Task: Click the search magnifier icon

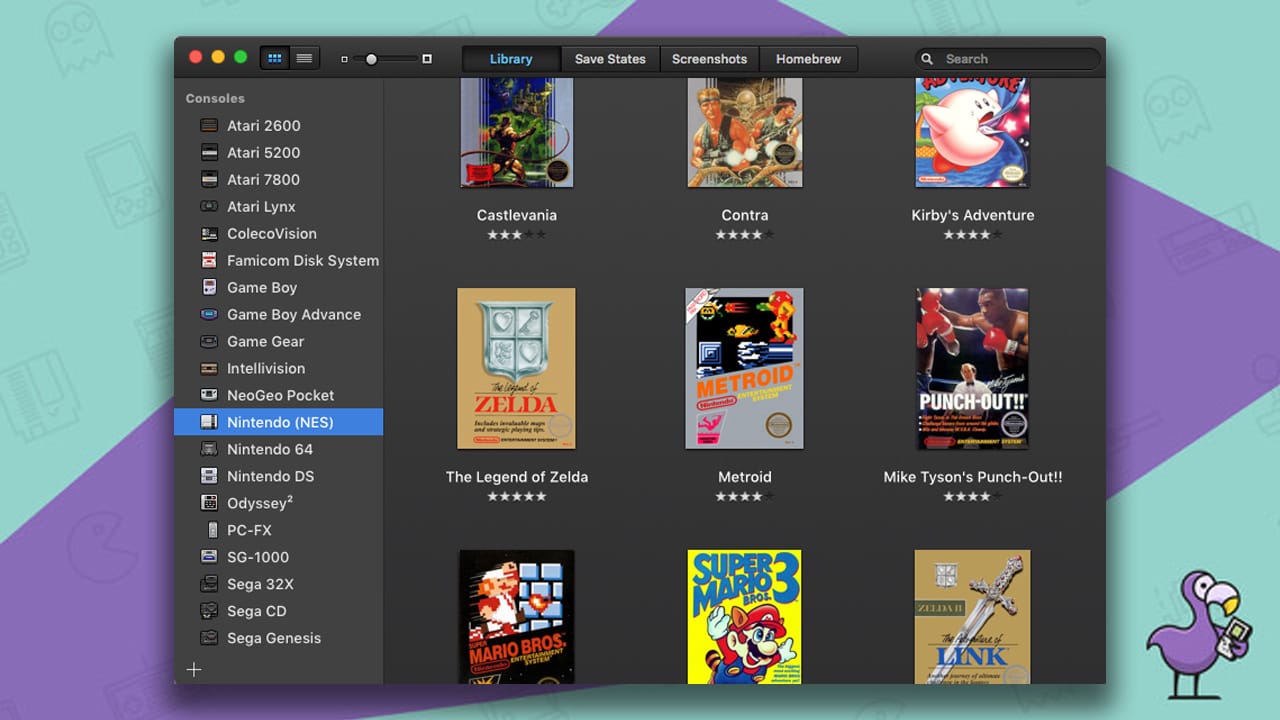Action: [x=927, y=59]
